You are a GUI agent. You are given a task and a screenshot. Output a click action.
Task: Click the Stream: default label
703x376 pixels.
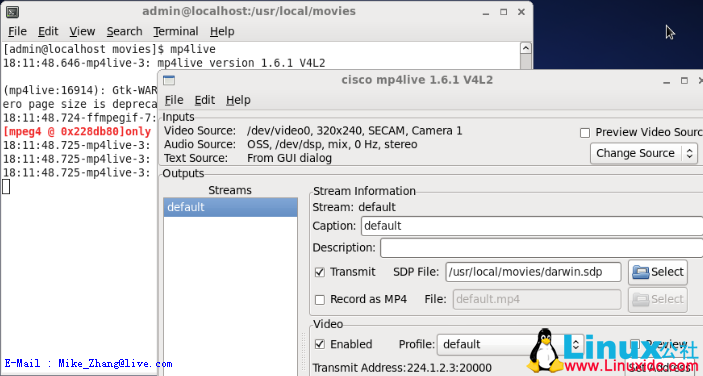click(354, 207)
